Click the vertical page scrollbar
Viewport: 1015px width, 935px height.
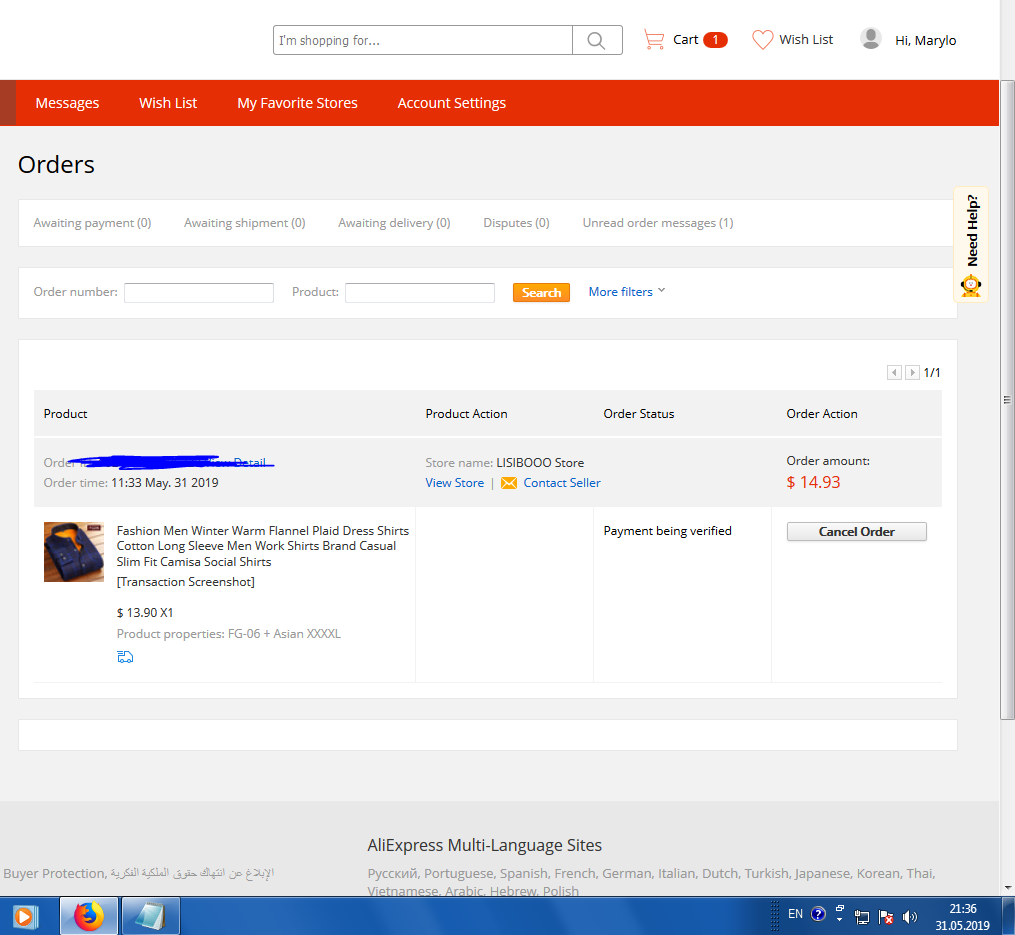[x=1007, y=400]
